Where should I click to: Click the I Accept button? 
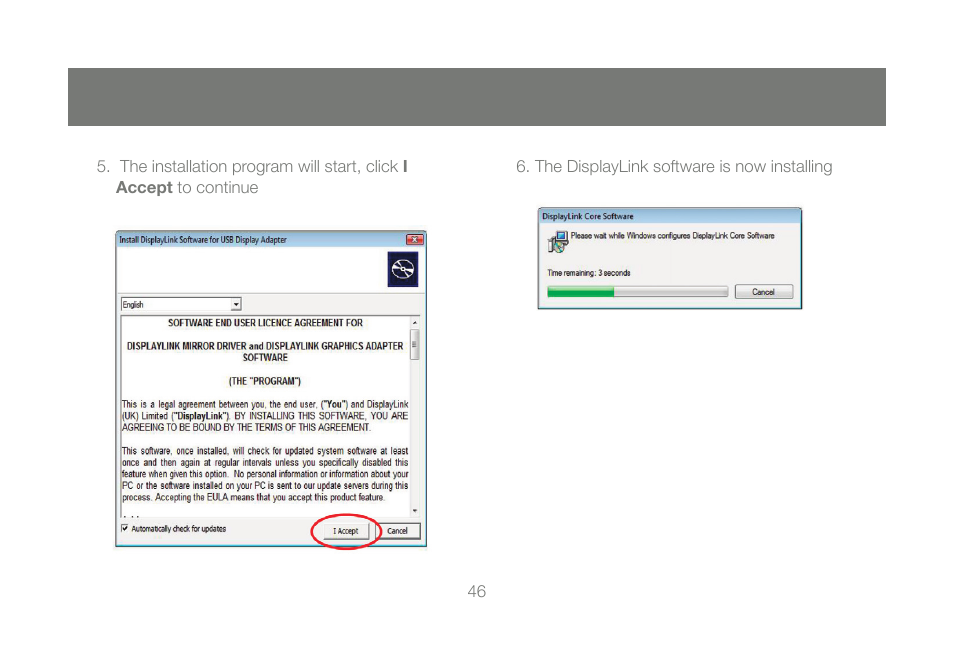pyautogui.click(x=346, y=531)
